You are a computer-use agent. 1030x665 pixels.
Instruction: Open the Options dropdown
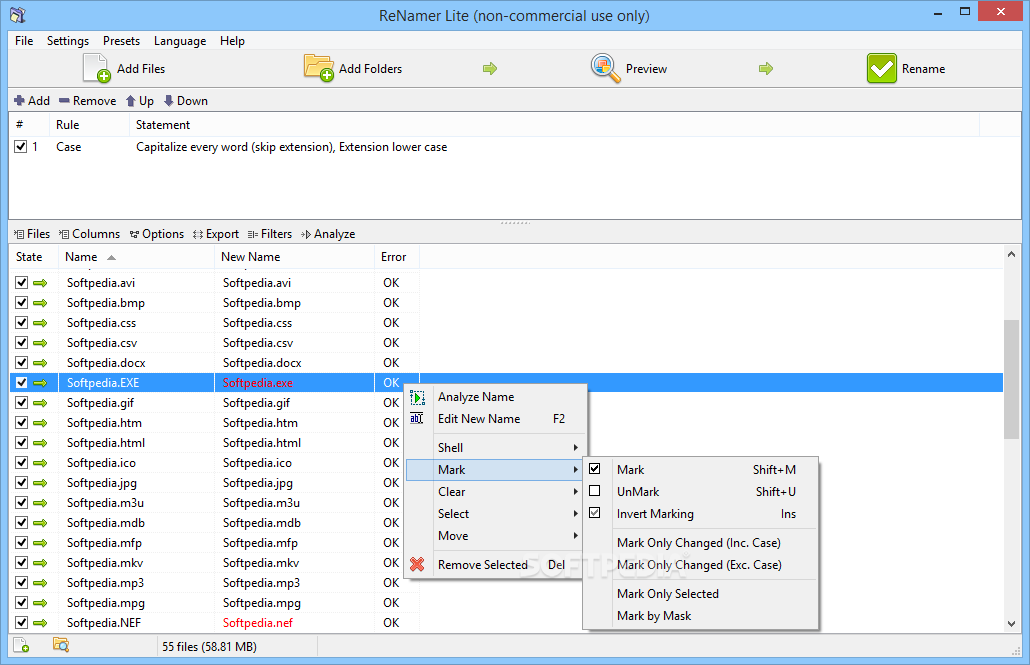(x=157, y=234)
